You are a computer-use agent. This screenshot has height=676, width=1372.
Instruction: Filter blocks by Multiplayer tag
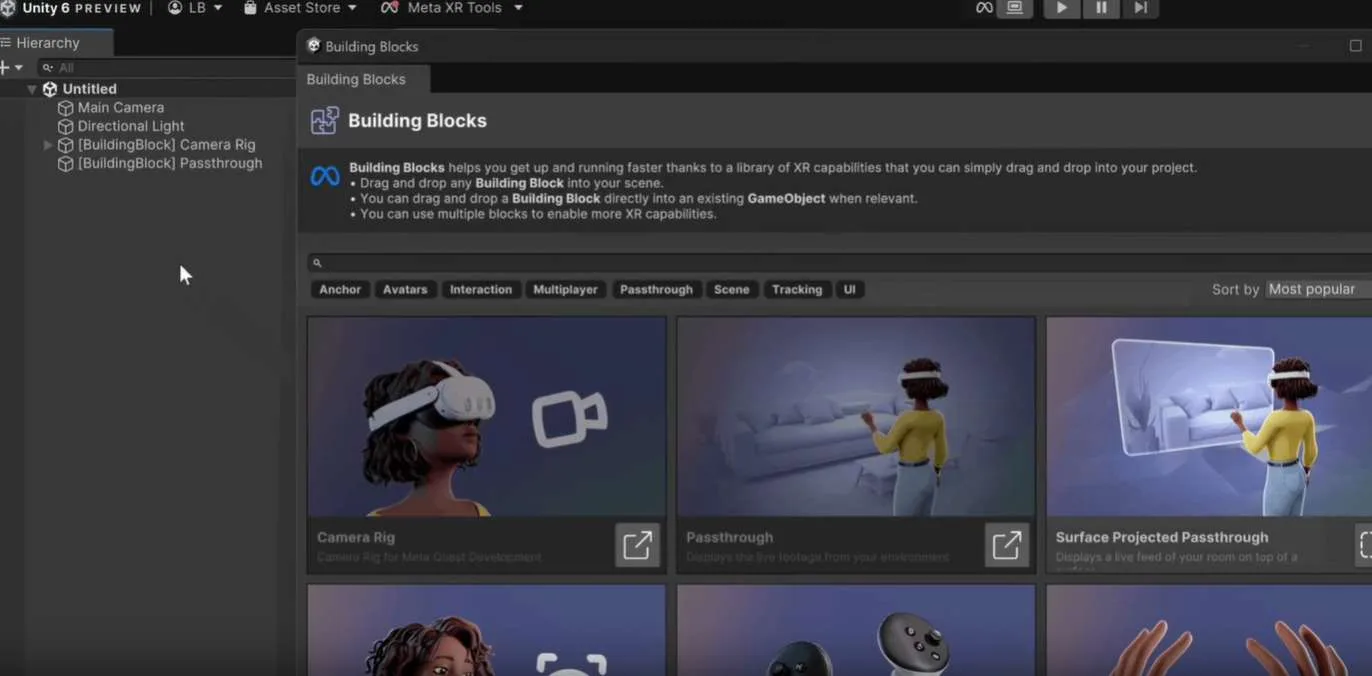coord(565,290)
